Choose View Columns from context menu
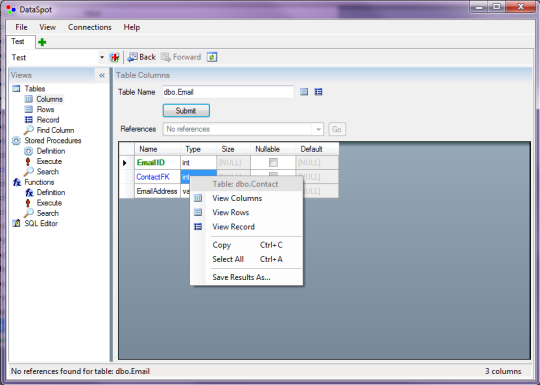 247,198
